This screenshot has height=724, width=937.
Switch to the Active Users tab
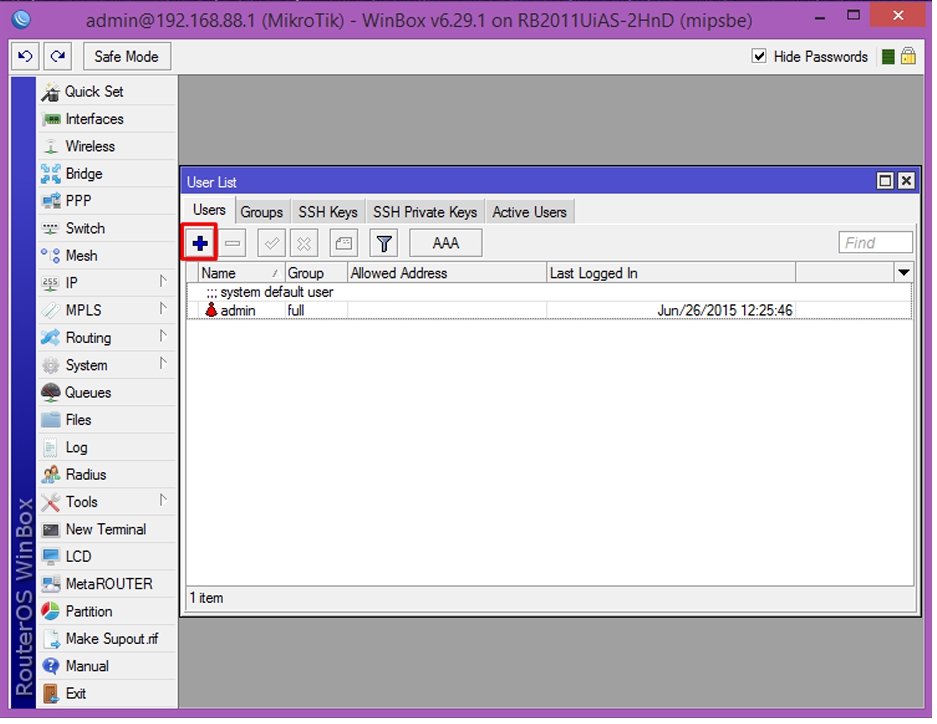coord(529,212)
